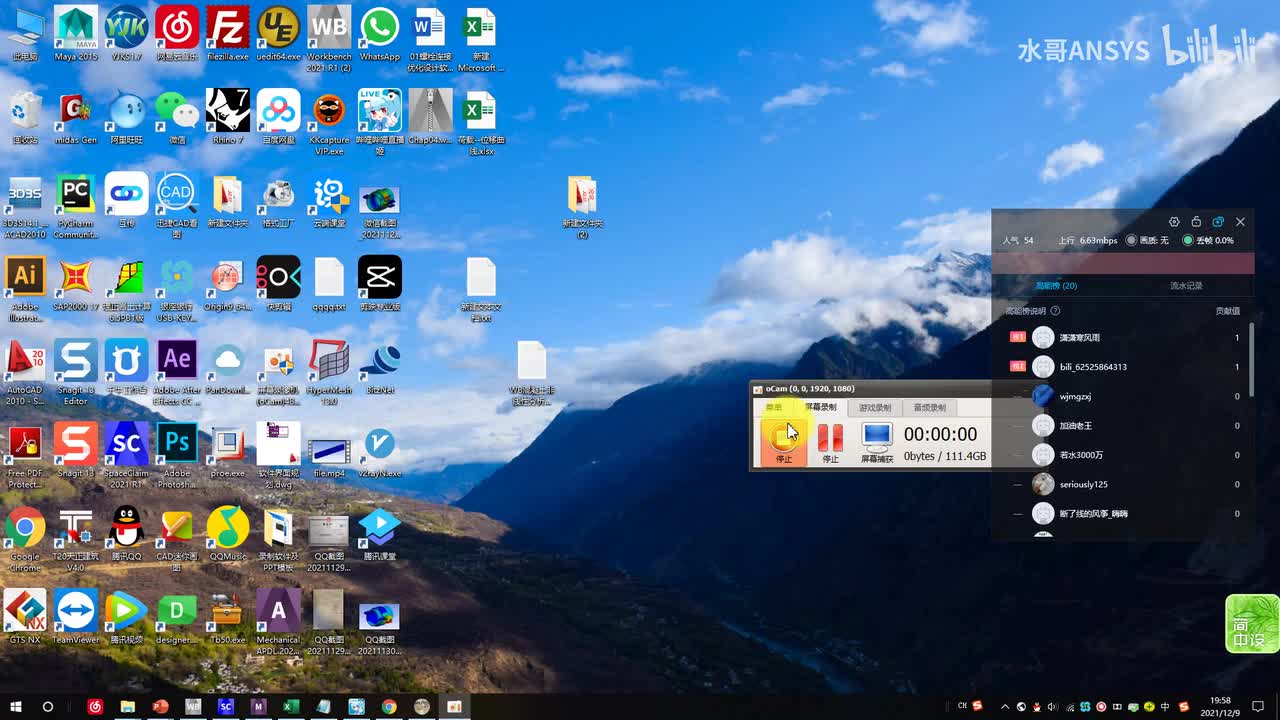Image resolution: width=1280 pixels, height=720 pixels.
Task: Click oCam's red double-bar pause button
Action: 830,437
